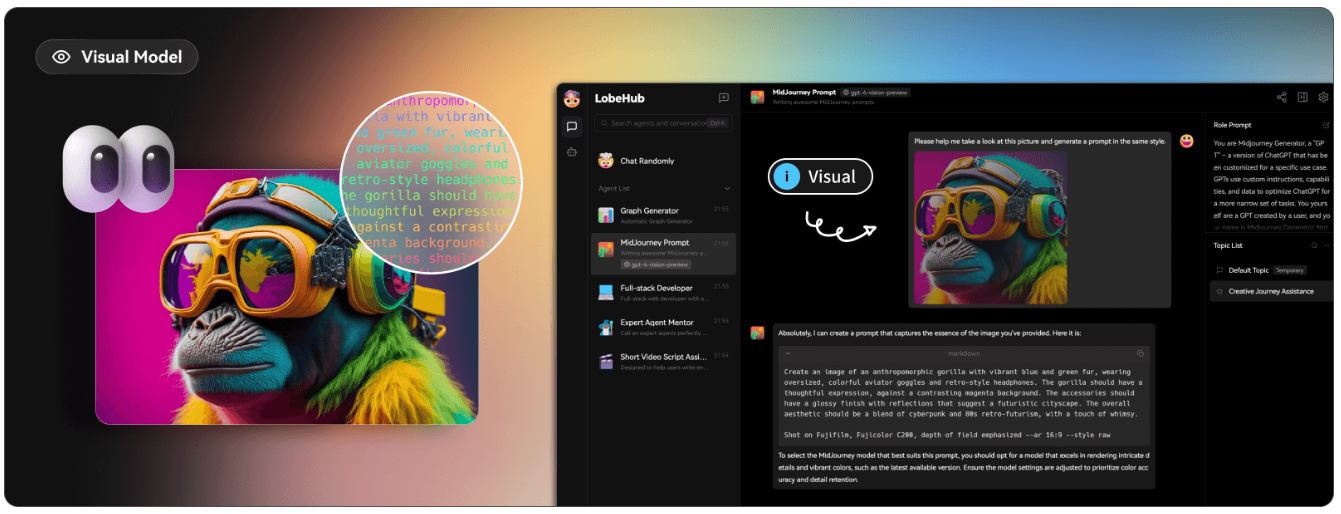The width and height of the screenshot is (1341, 514).
Task: Select the Default Topic entry
Action: coord(1270,270)
